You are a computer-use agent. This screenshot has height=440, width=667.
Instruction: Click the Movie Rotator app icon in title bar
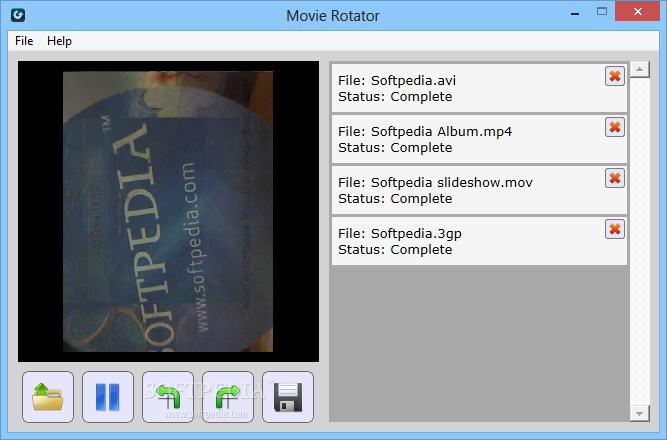(18, 15)
